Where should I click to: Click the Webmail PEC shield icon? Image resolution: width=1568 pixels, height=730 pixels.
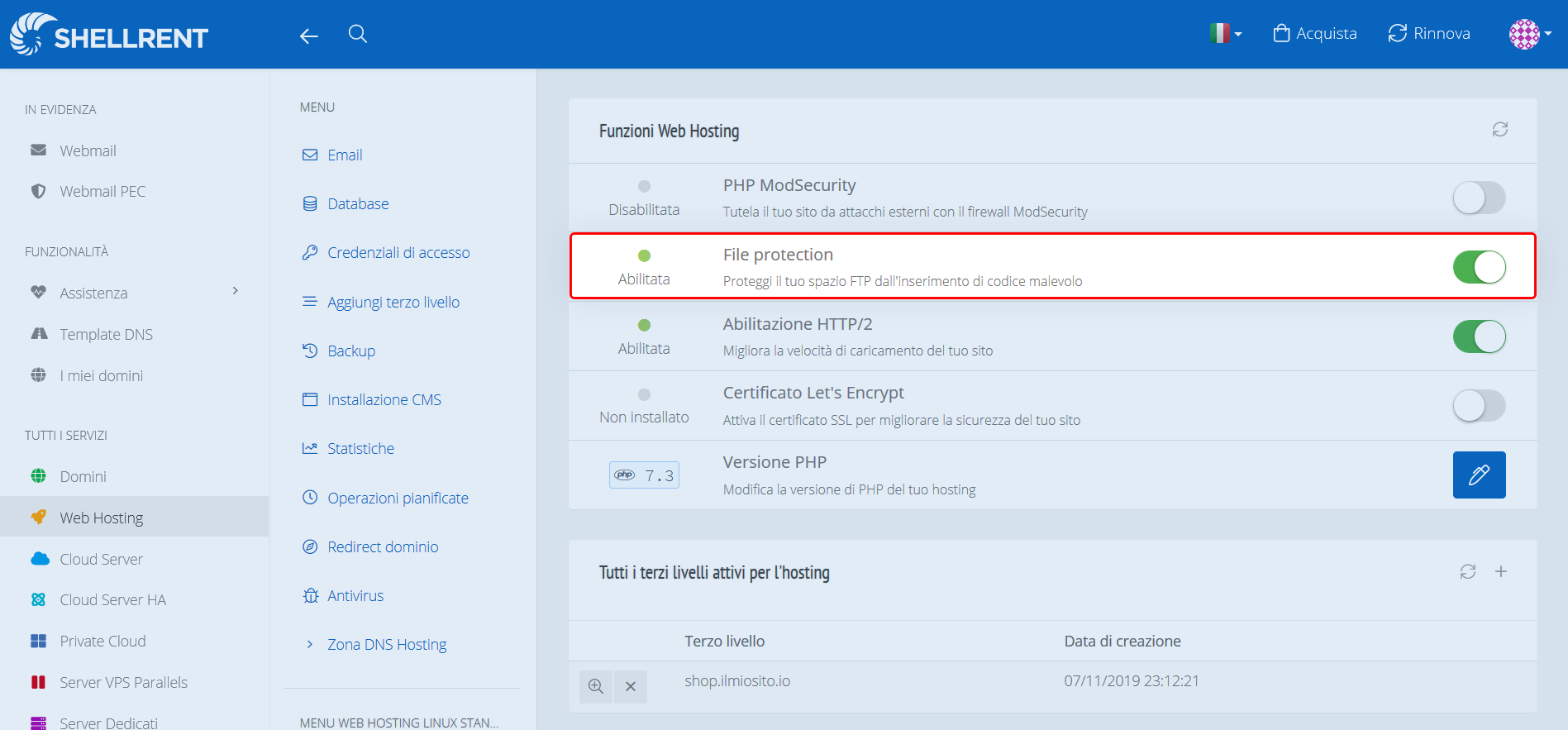coord(38,191)
